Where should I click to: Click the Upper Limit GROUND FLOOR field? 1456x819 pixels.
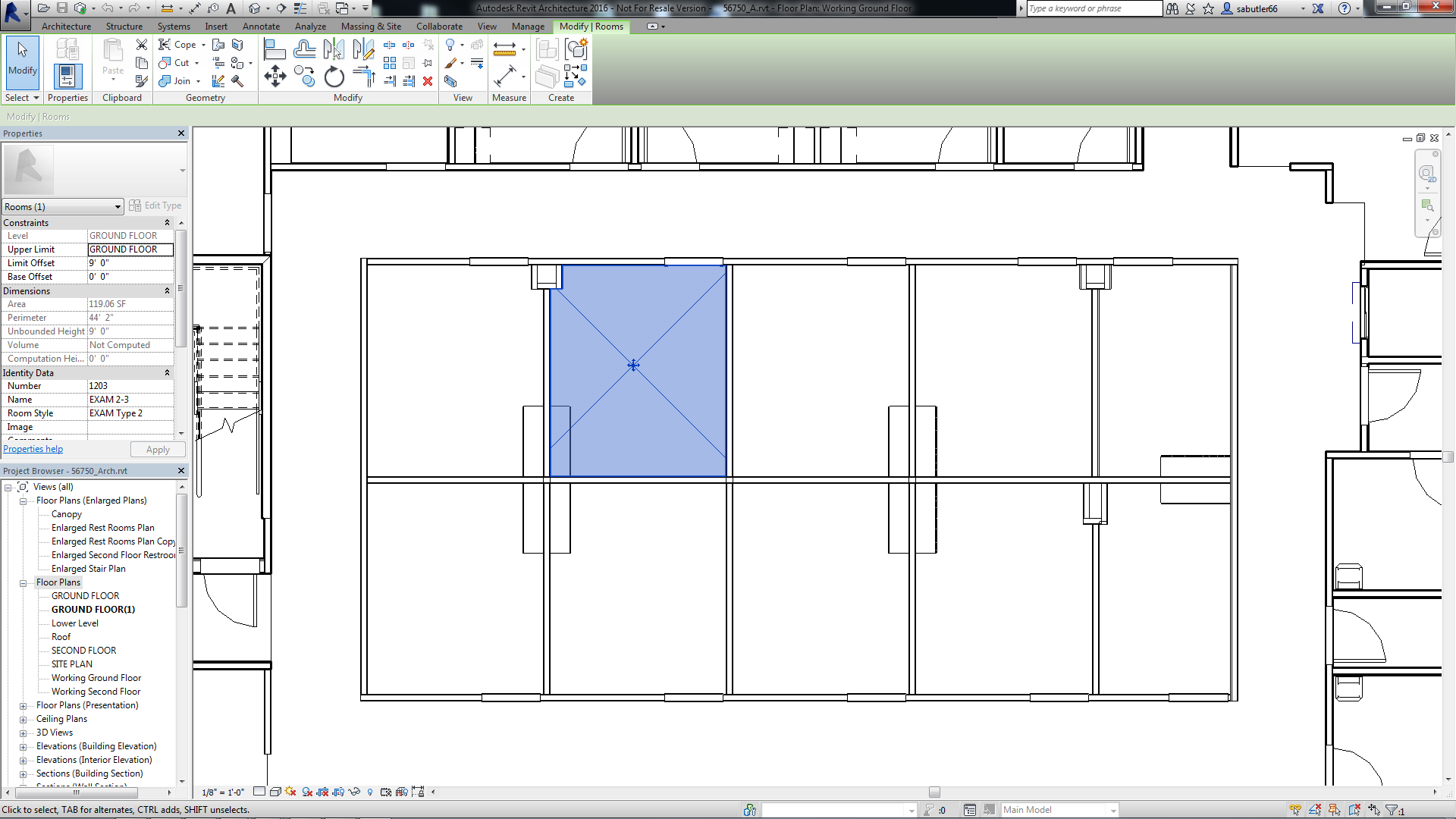[x=130, y=249]
